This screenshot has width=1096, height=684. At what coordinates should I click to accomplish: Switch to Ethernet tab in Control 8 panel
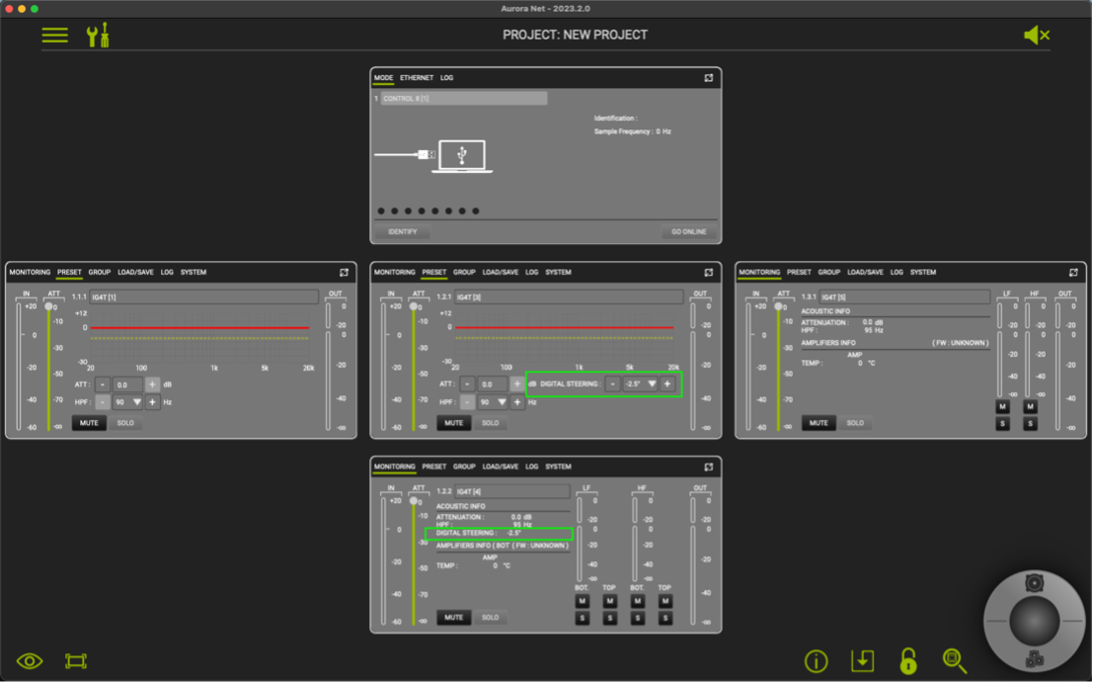click(417, 78)
